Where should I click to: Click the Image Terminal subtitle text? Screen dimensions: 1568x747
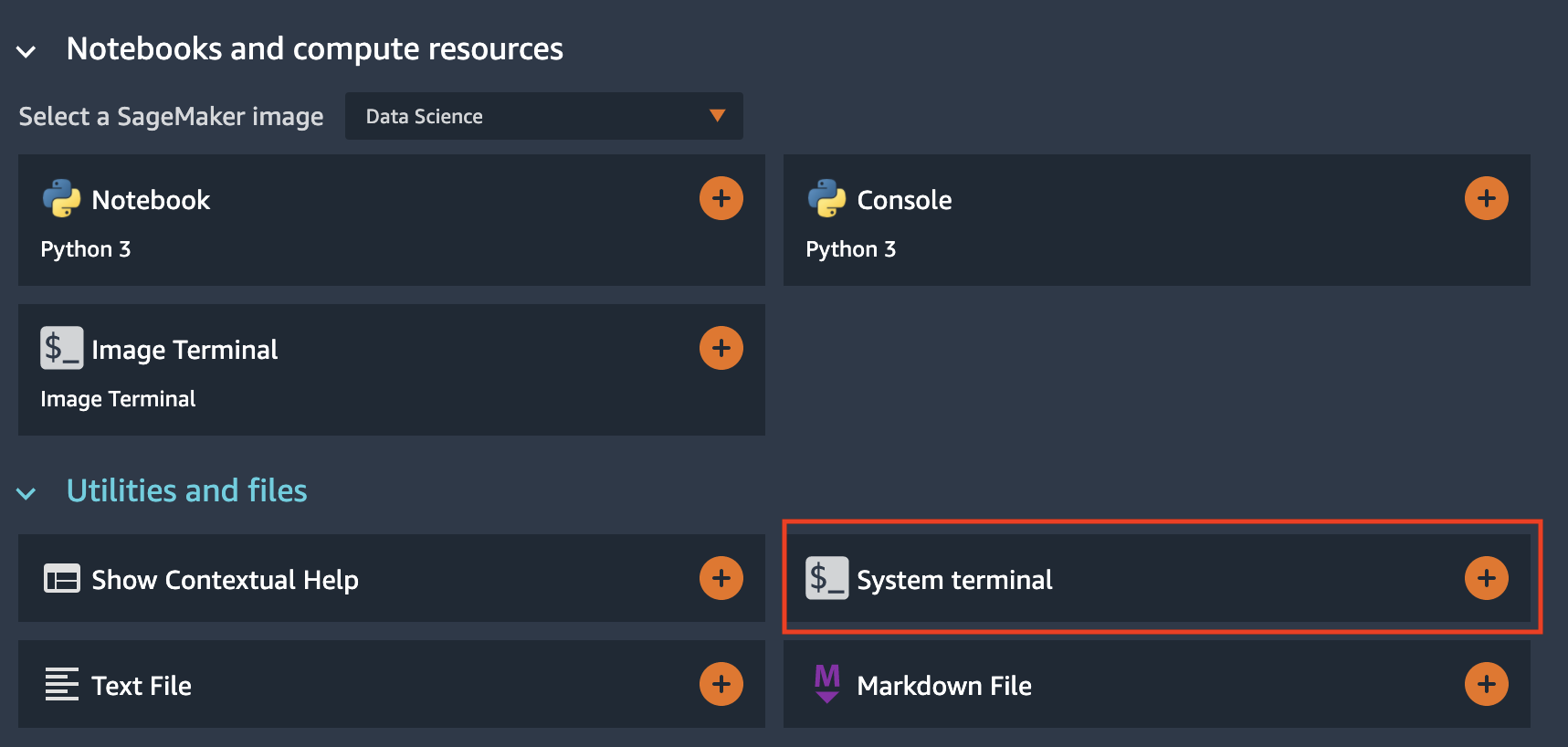tap(119, 399)
